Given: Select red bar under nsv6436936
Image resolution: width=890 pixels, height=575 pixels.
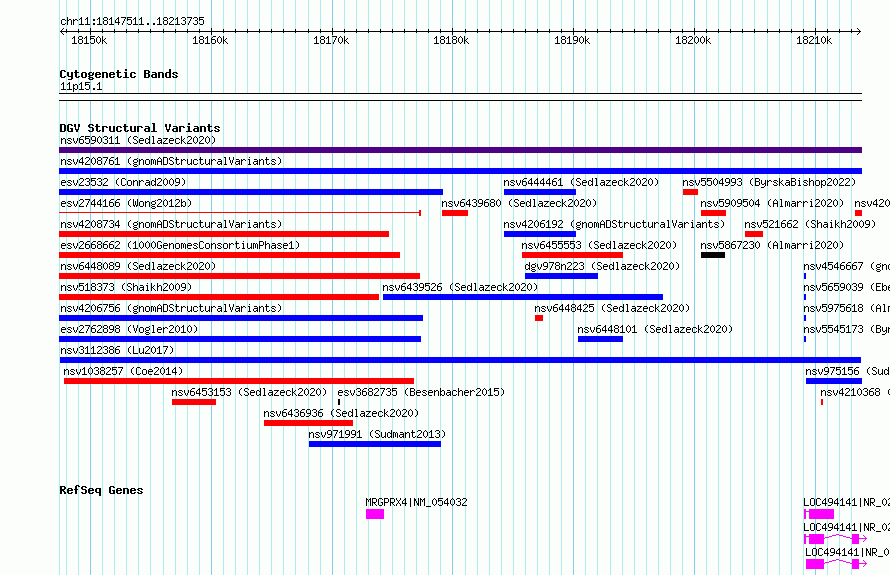Looking at the screenshot, I should point(308,423).
